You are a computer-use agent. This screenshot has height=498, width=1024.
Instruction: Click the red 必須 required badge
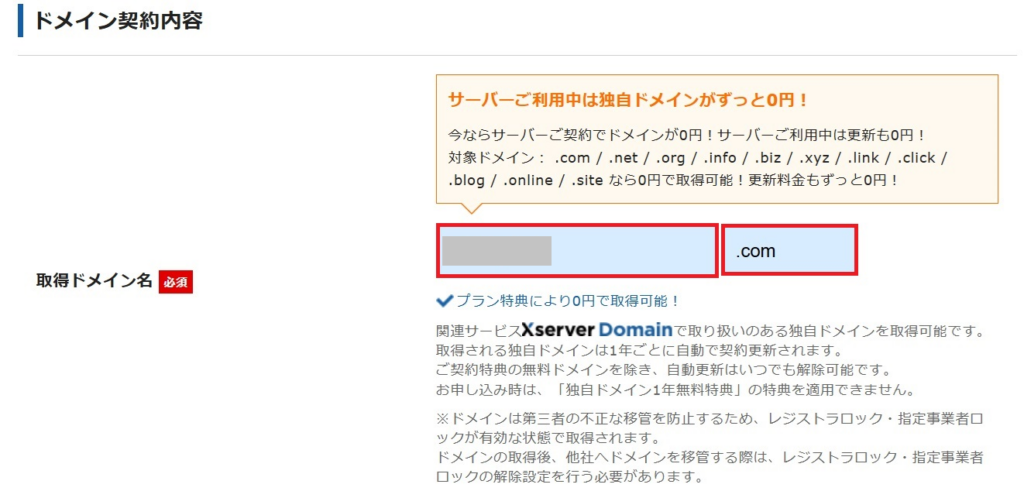coord(176,282)
